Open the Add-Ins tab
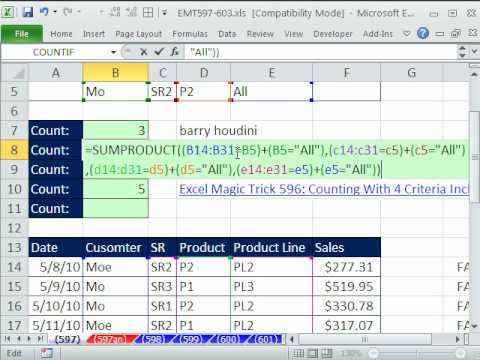This screenshot has height=360, width=480. (378, 34)
